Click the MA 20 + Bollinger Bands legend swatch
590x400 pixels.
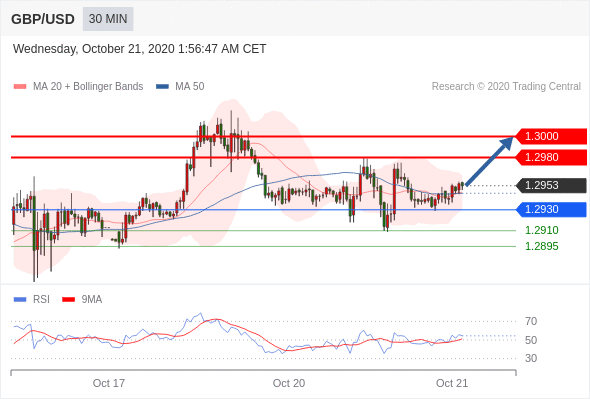point(20,87)
